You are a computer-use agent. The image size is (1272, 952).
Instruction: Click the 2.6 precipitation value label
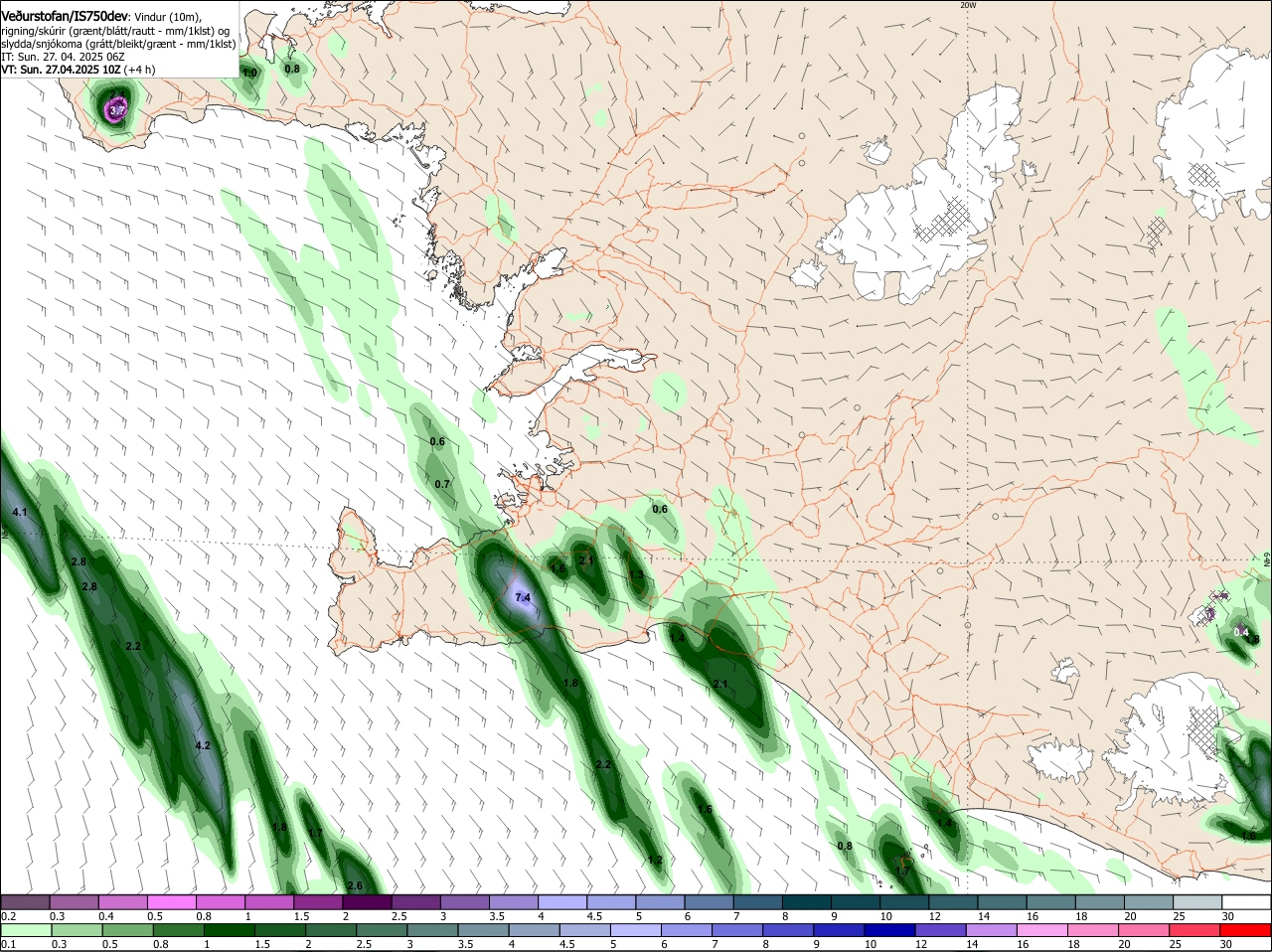point(355,885)
